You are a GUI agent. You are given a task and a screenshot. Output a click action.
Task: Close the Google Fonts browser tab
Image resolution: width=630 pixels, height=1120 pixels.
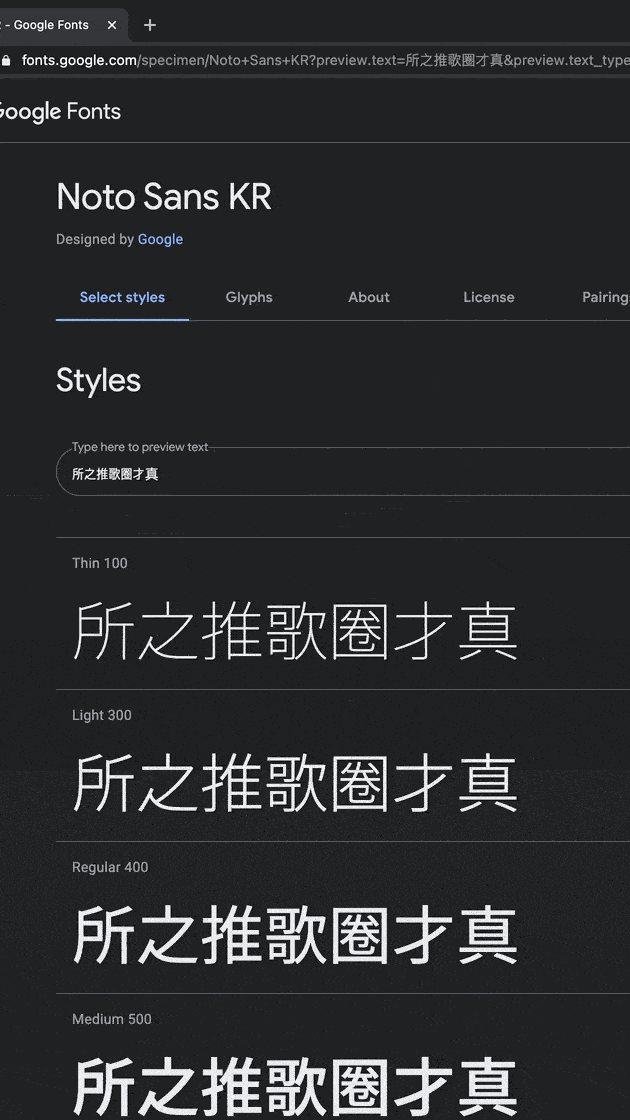tap(112, 25)
